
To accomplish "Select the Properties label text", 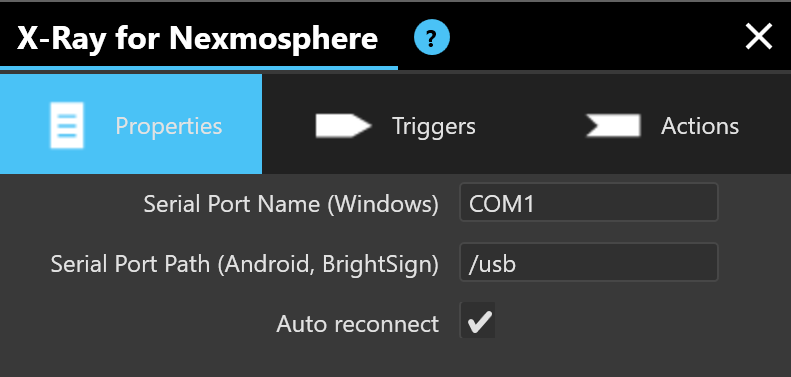I will point(168,126).
